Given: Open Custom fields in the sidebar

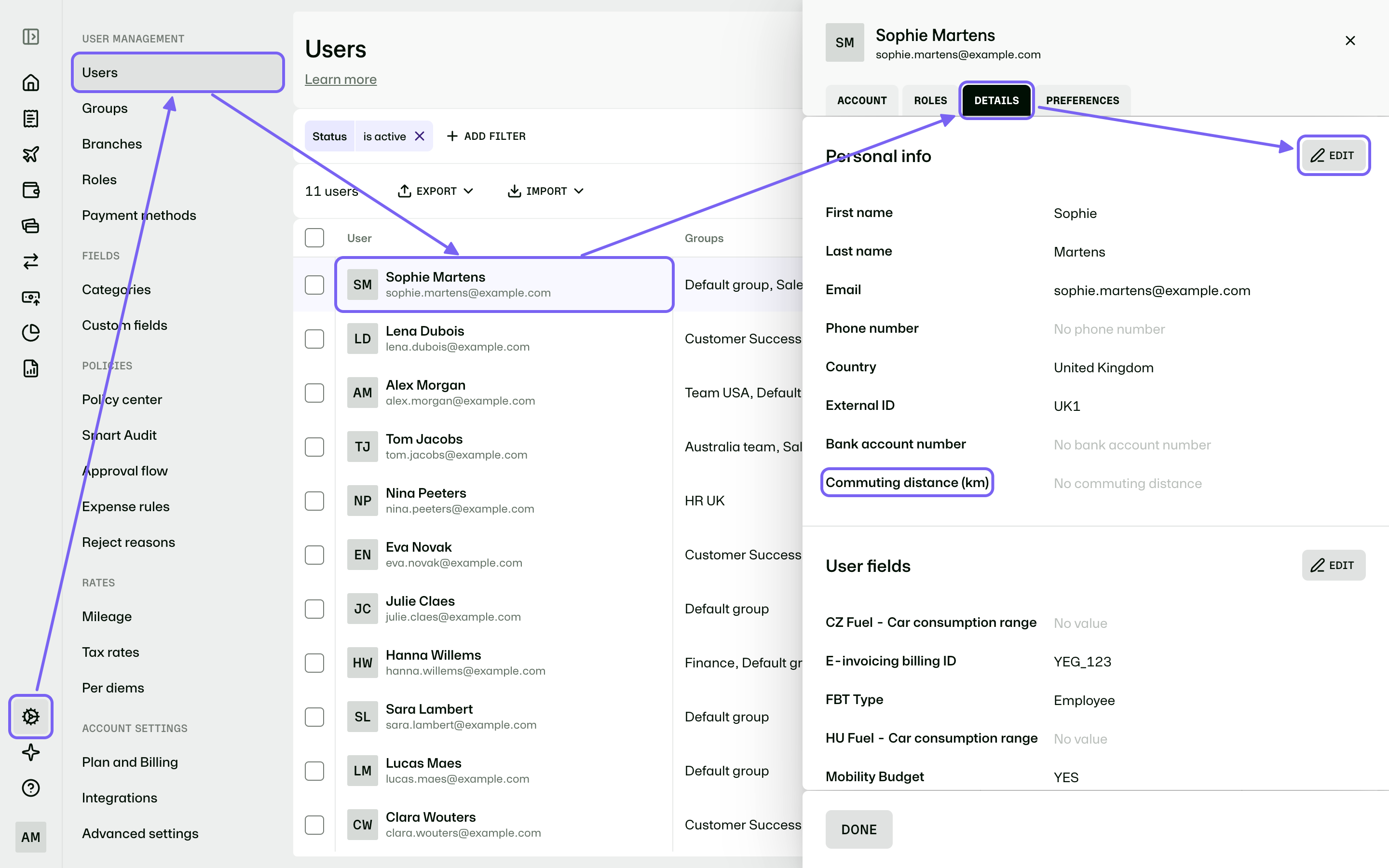Looking at the screenshot, I should pyautogui.click(x=124, y=325).
